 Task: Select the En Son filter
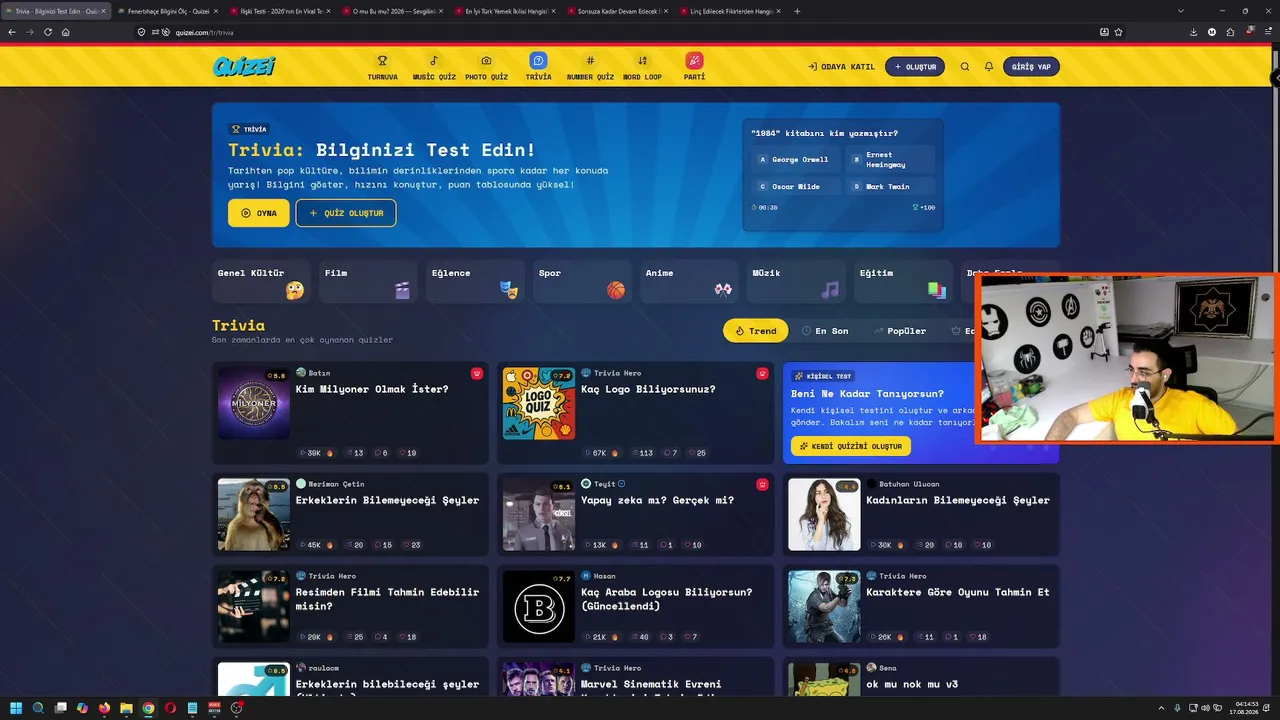point(825,331)
